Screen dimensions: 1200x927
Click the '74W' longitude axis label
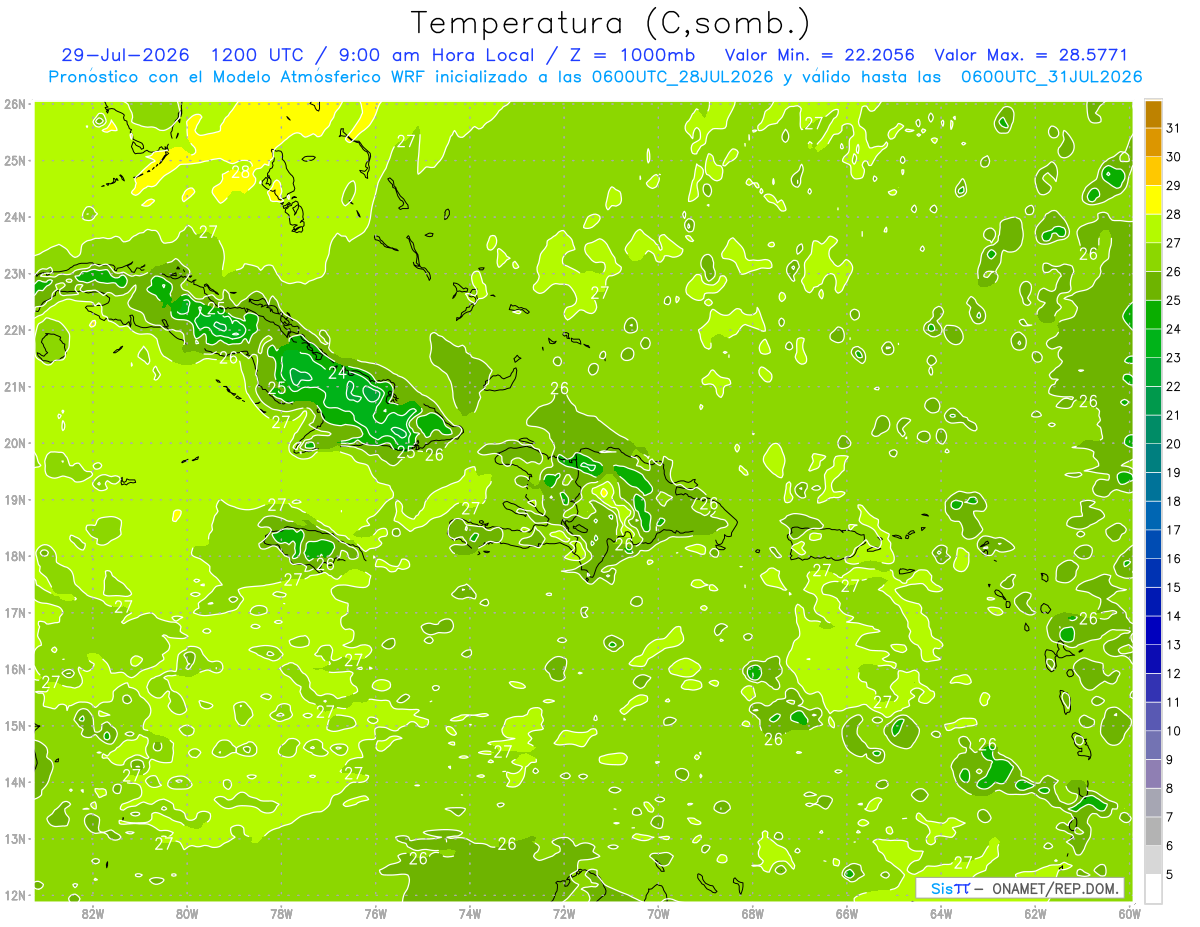pos(470,914)
